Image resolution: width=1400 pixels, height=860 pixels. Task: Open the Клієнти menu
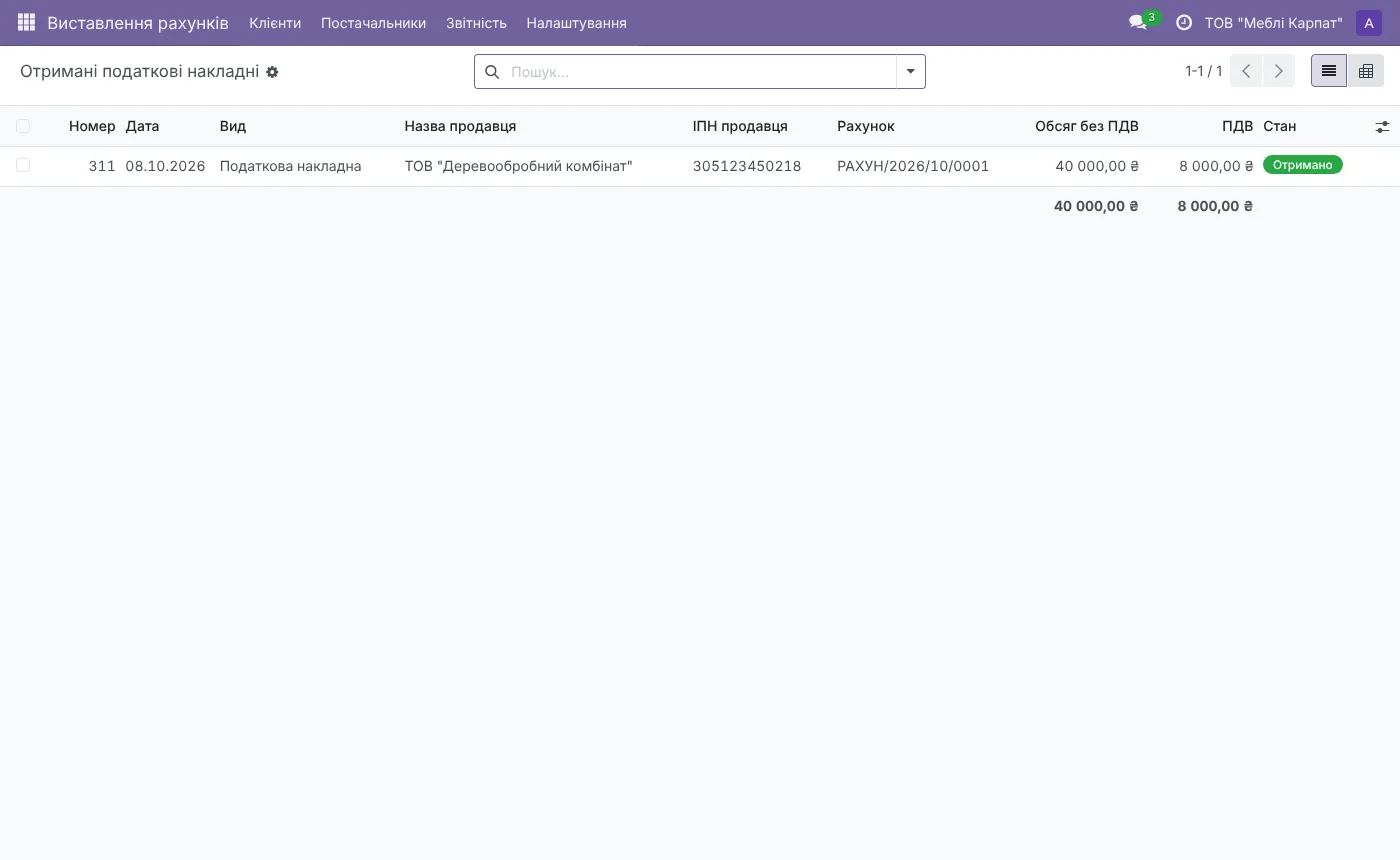point(275,23)
